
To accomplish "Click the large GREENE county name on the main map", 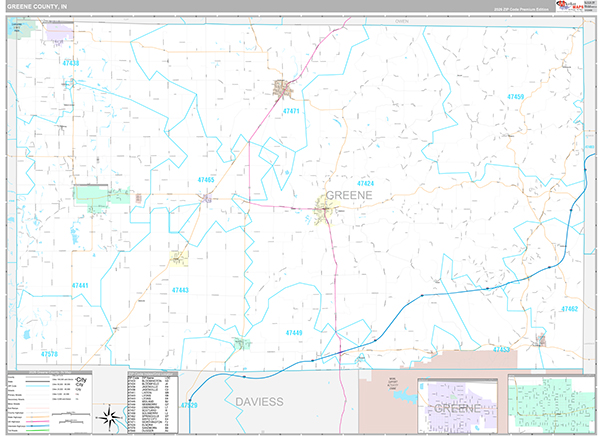I will click(349, 195).
